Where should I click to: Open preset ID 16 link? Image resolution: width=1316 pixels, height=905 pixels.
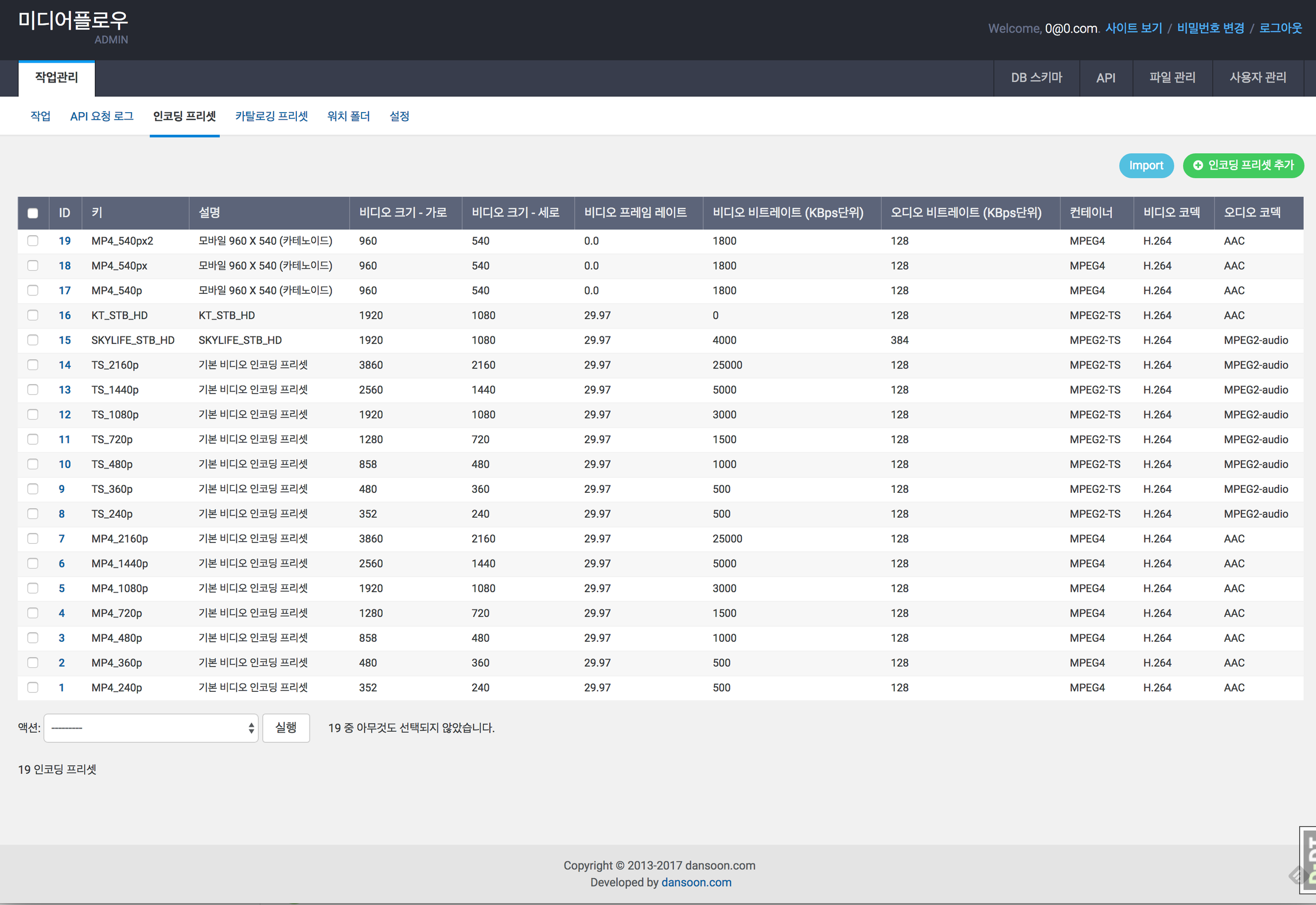tap(65, 315)
